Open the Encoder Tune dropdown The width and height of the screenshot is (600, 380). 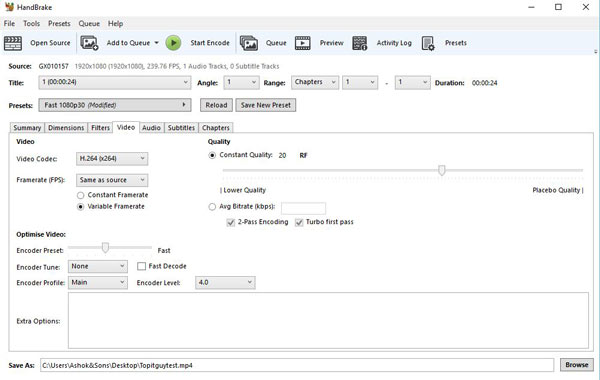pos(98,267)
